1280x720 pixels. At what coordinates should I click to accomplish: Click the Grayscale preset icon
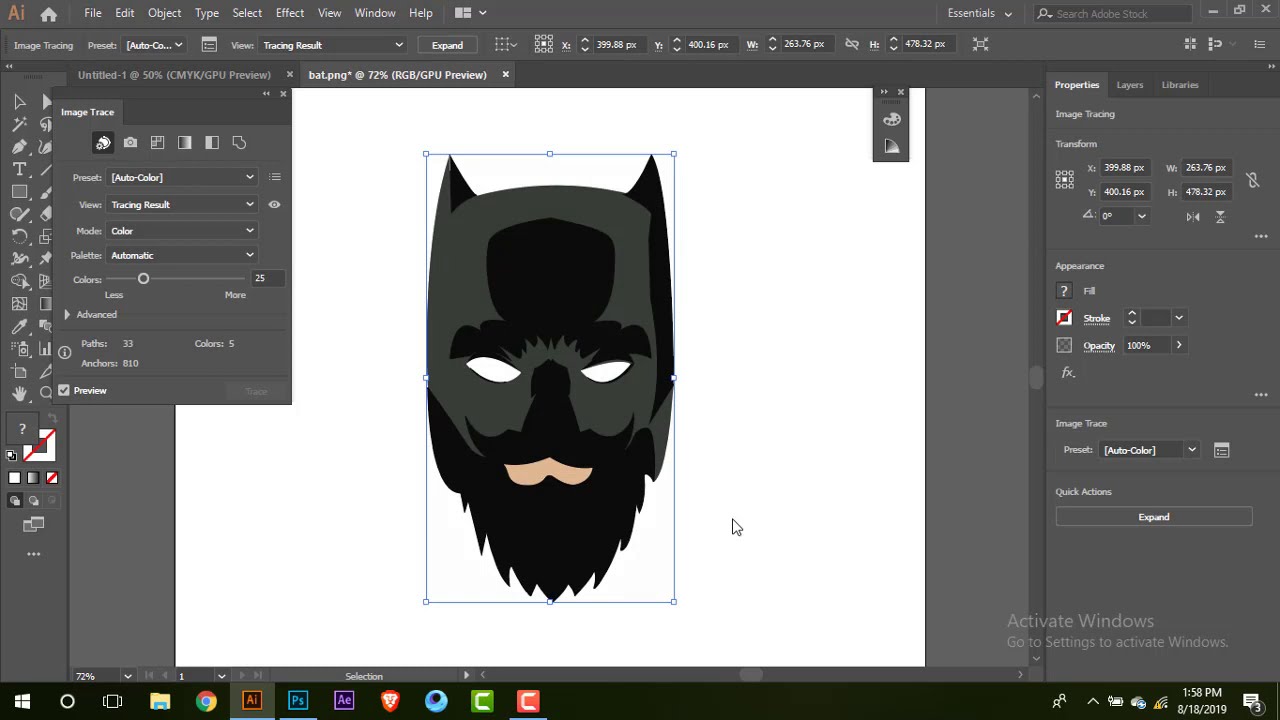tap(184, 143)
